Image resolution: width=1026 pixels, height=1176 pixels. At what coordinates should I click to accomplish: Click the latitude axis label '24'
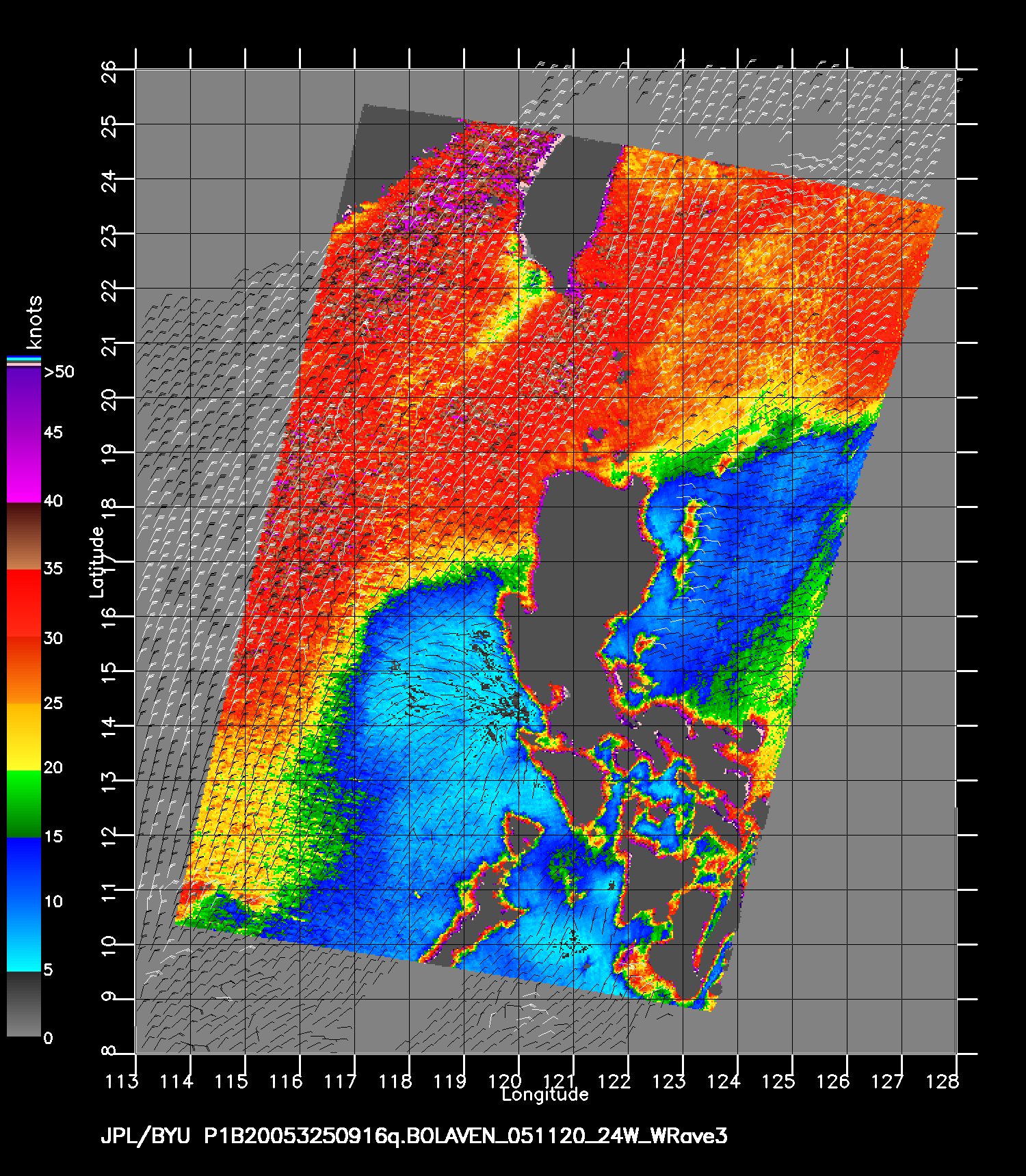(x=109, y=181)
